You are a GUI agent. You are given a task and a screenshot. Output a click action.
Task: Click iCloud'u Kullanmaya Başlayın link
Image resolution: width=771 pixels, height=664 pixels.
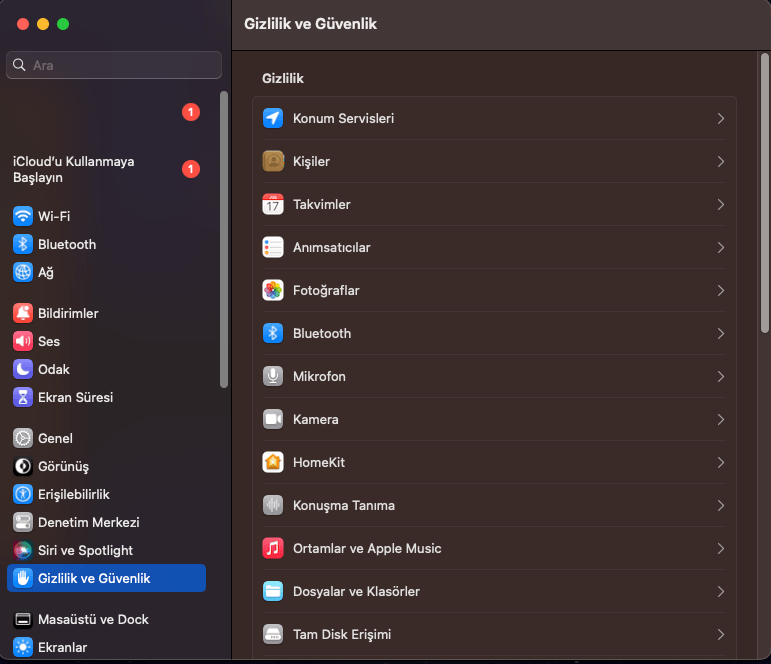[x=73, y=169]
